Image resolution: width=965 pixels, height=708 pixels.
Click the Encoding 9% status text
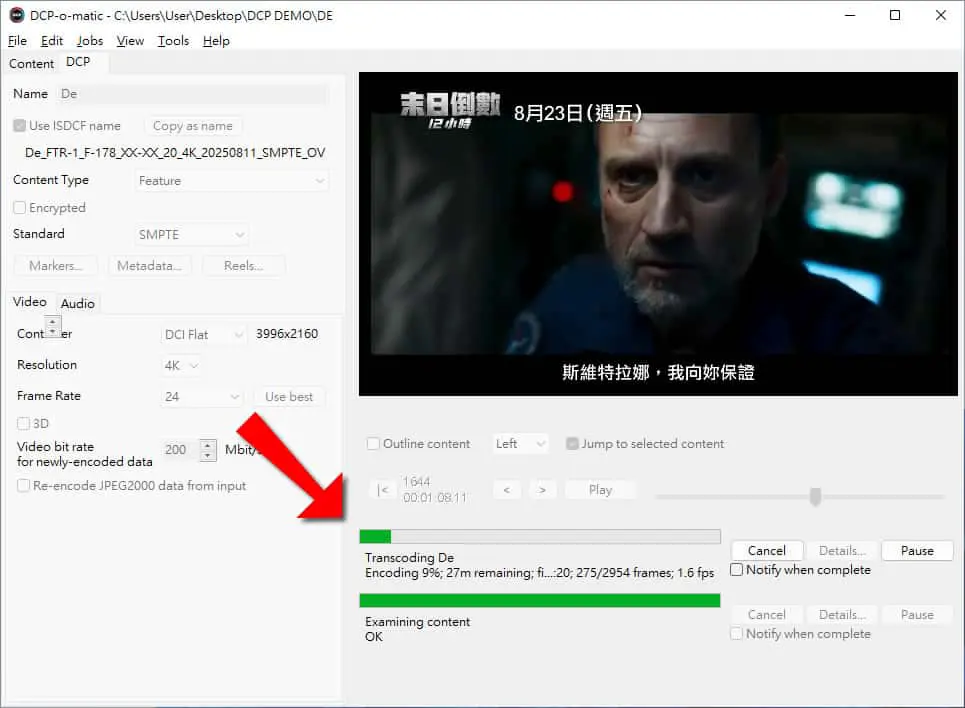coord(539,573)
